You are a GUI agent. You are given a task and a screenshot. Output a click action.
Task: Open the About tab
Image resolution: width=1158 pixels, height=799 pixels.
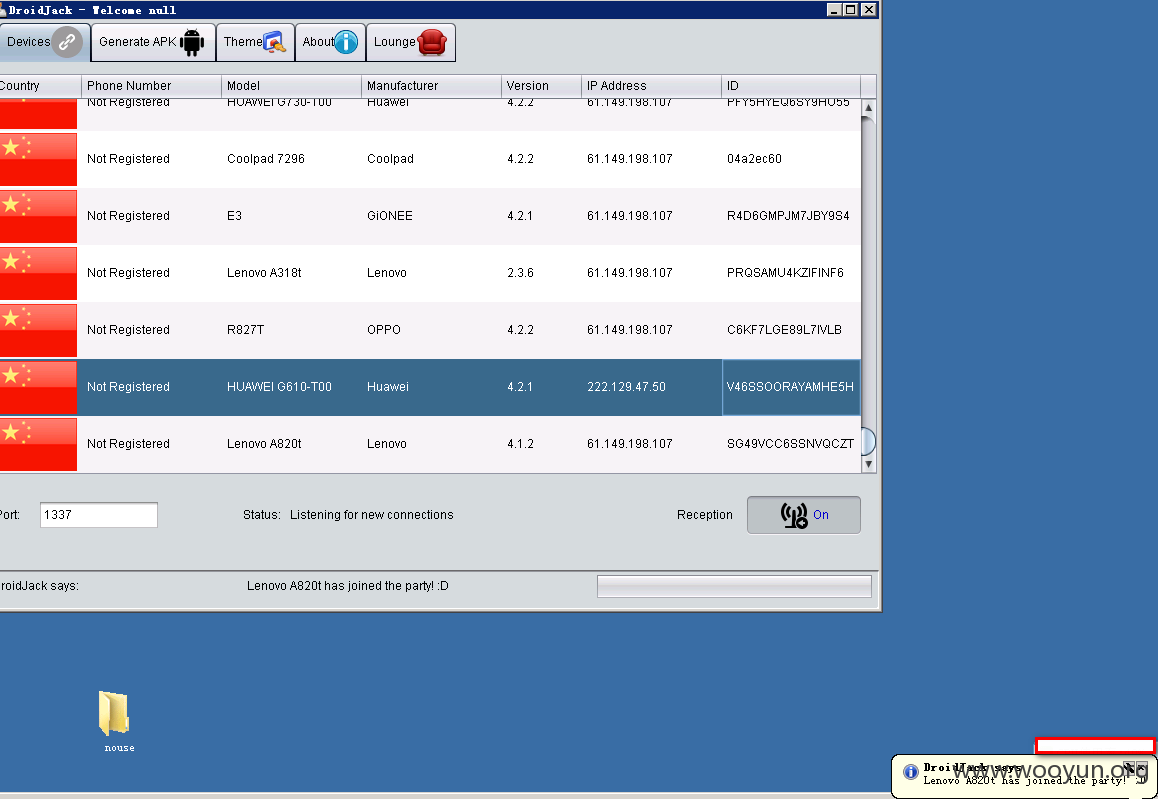(x=330, y=42)
